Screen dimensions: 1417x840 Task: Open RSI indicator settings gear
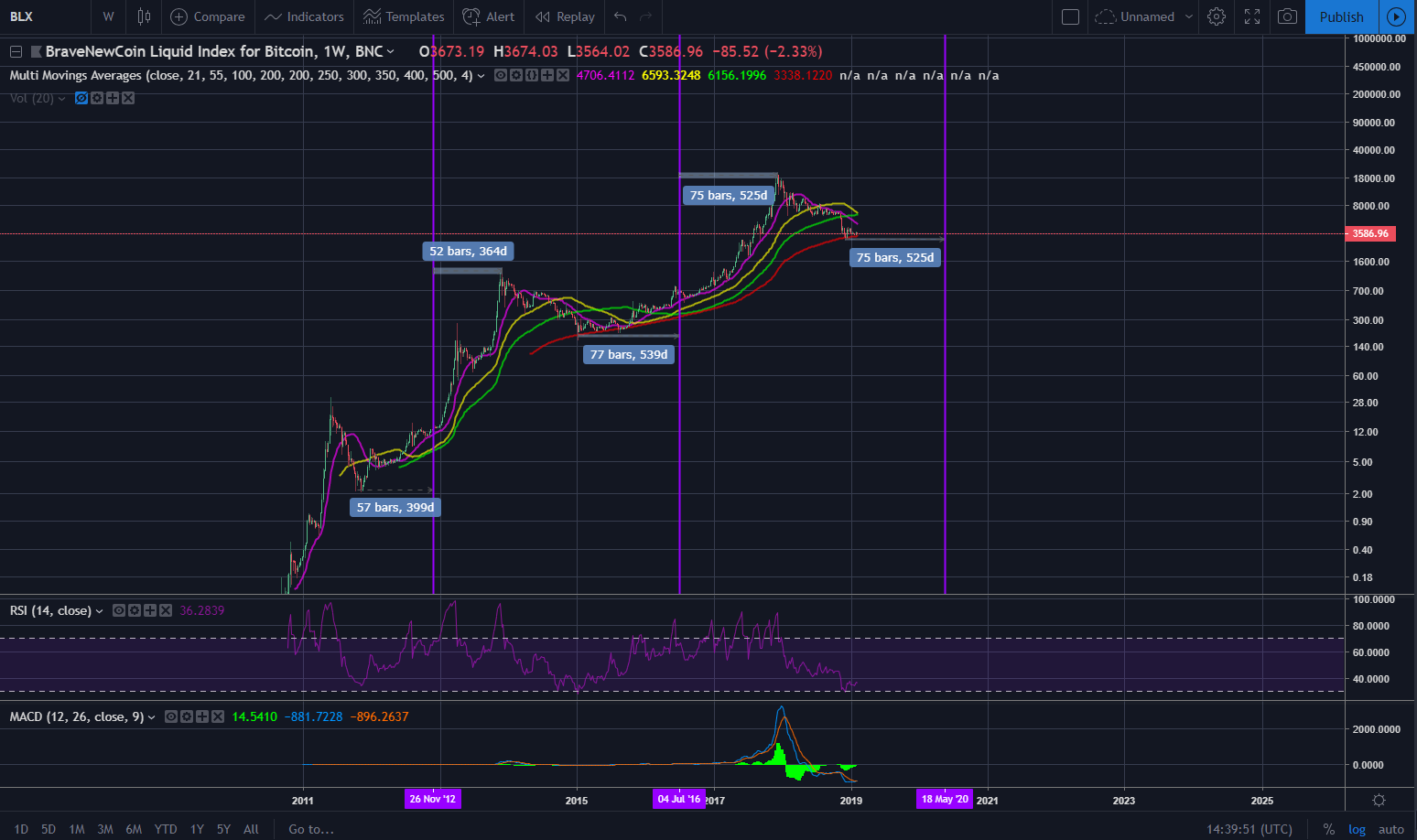click(x=135, y=610)
